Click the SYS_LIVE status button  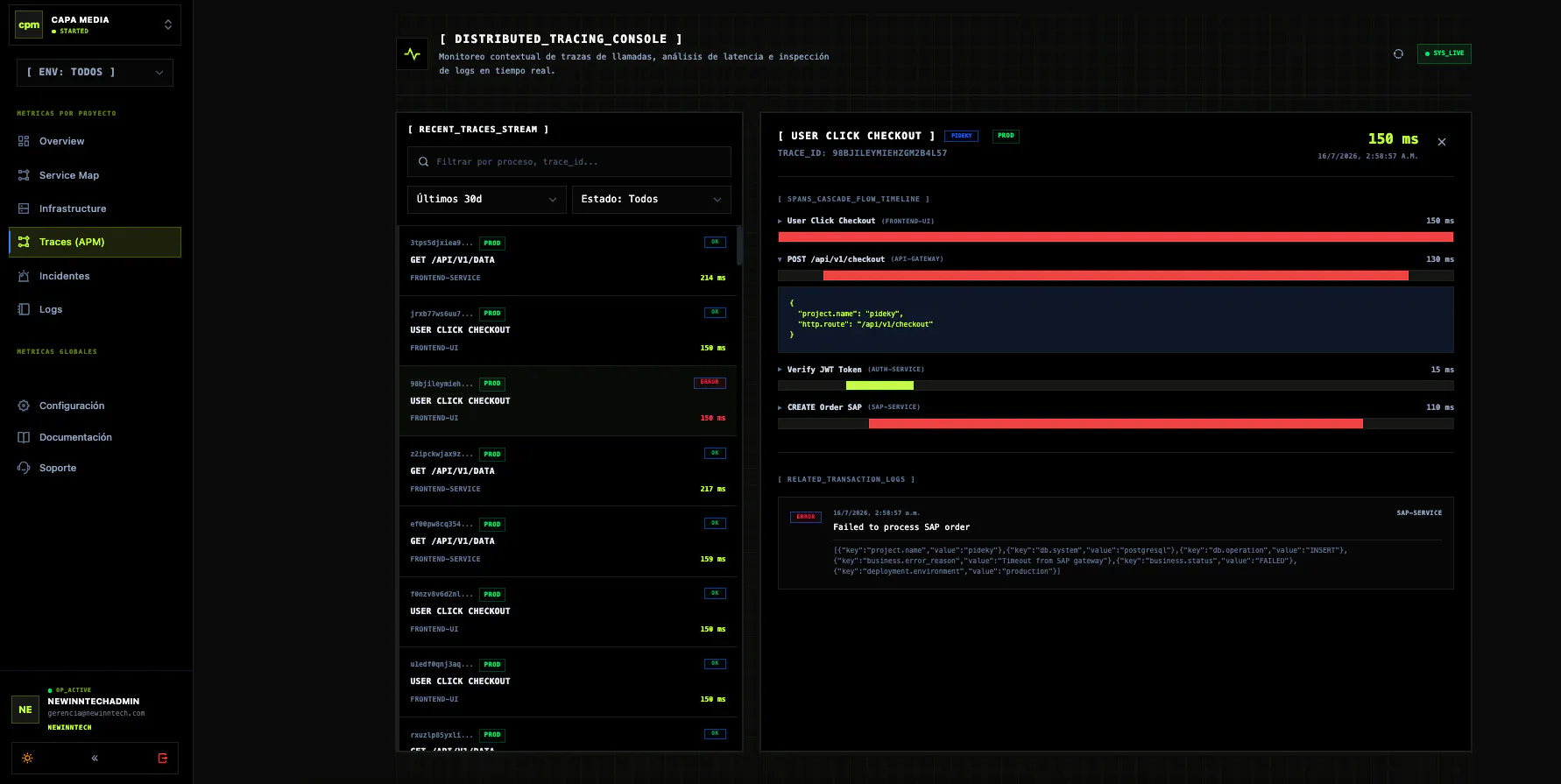1444,53
